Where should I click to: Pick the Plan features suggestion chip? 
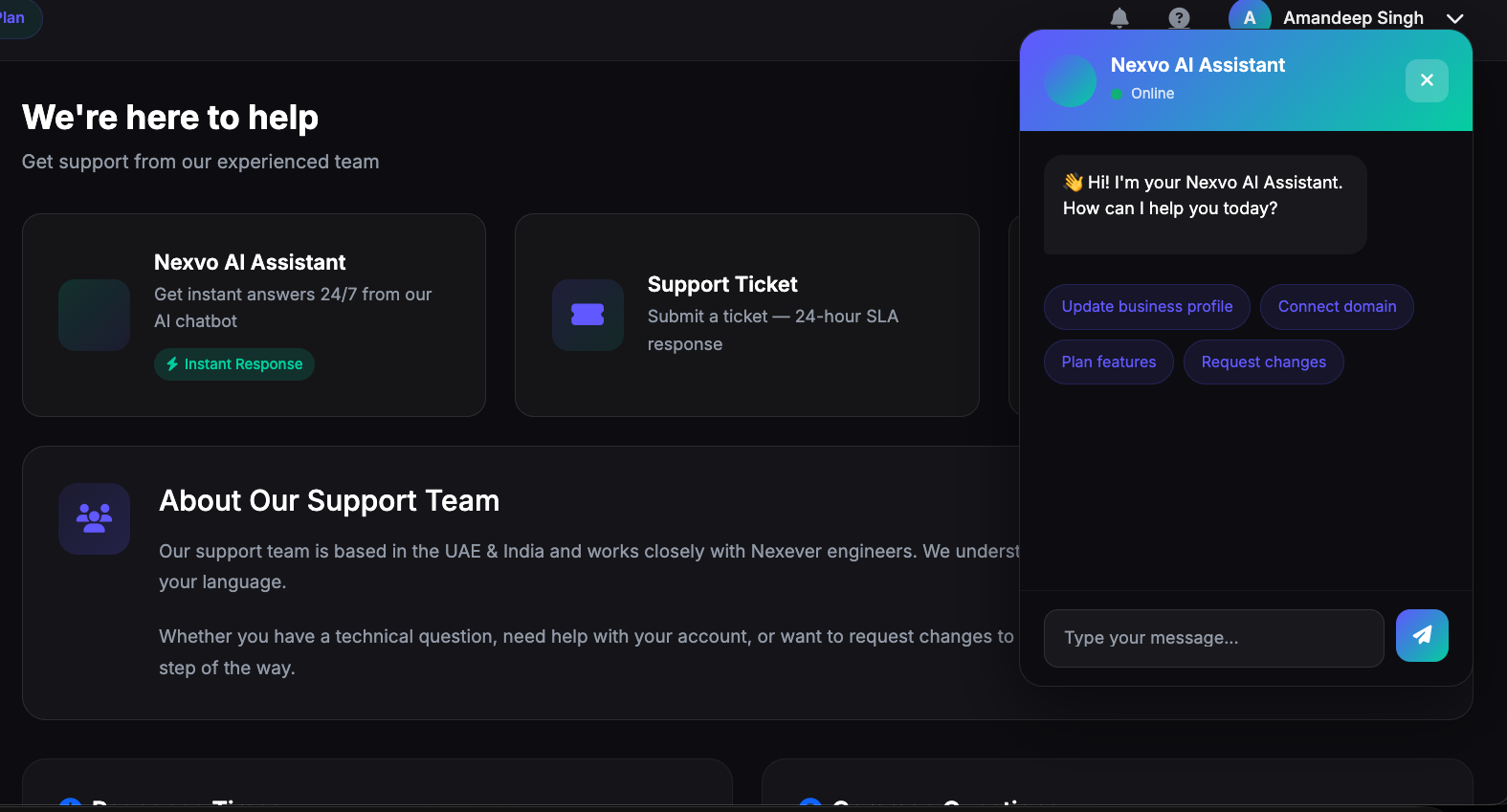pyautogui.click(x=1108, y=362)
